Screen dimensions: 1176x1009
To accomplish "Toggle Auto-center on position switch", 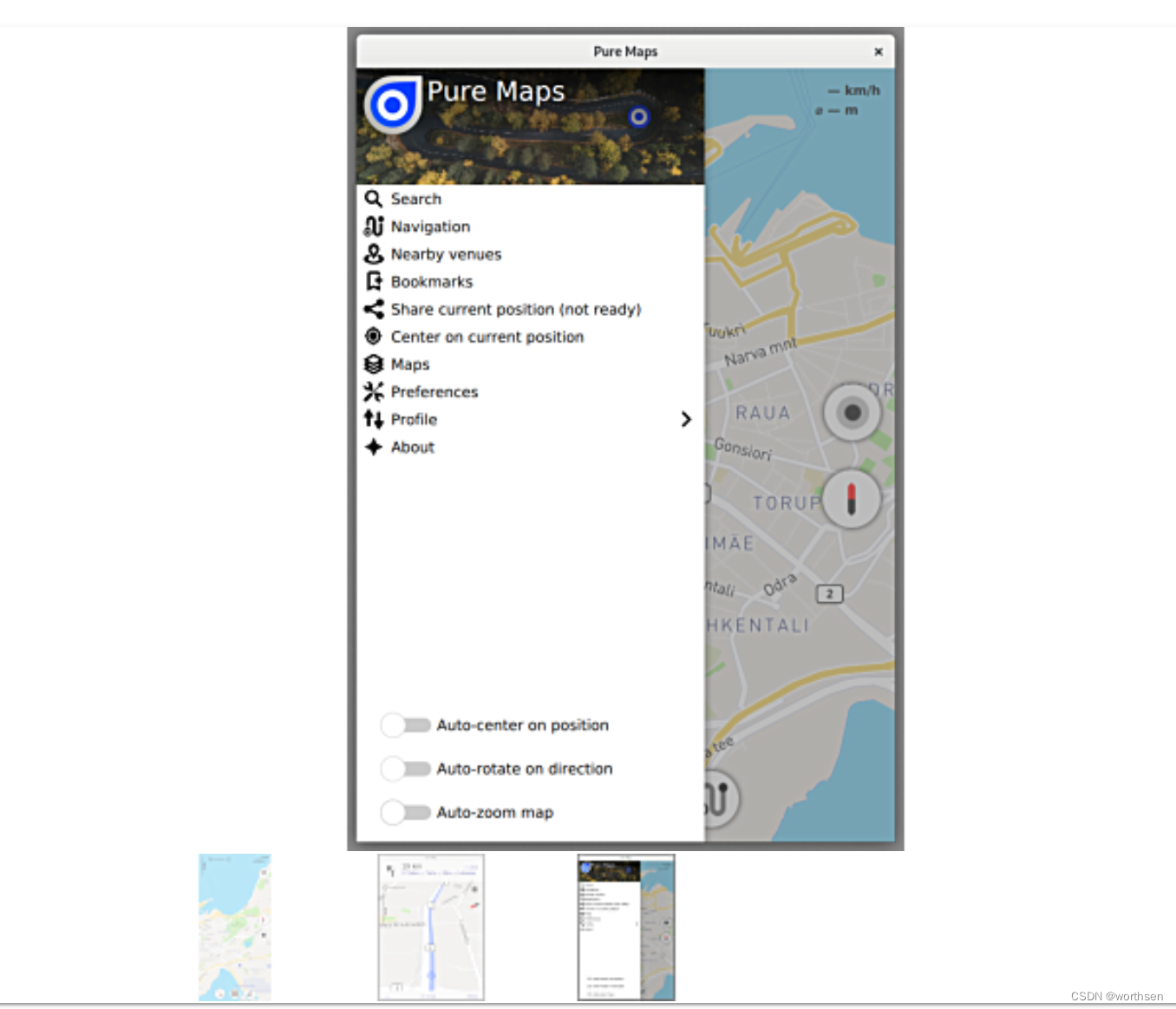I will [x=406, y=725].
